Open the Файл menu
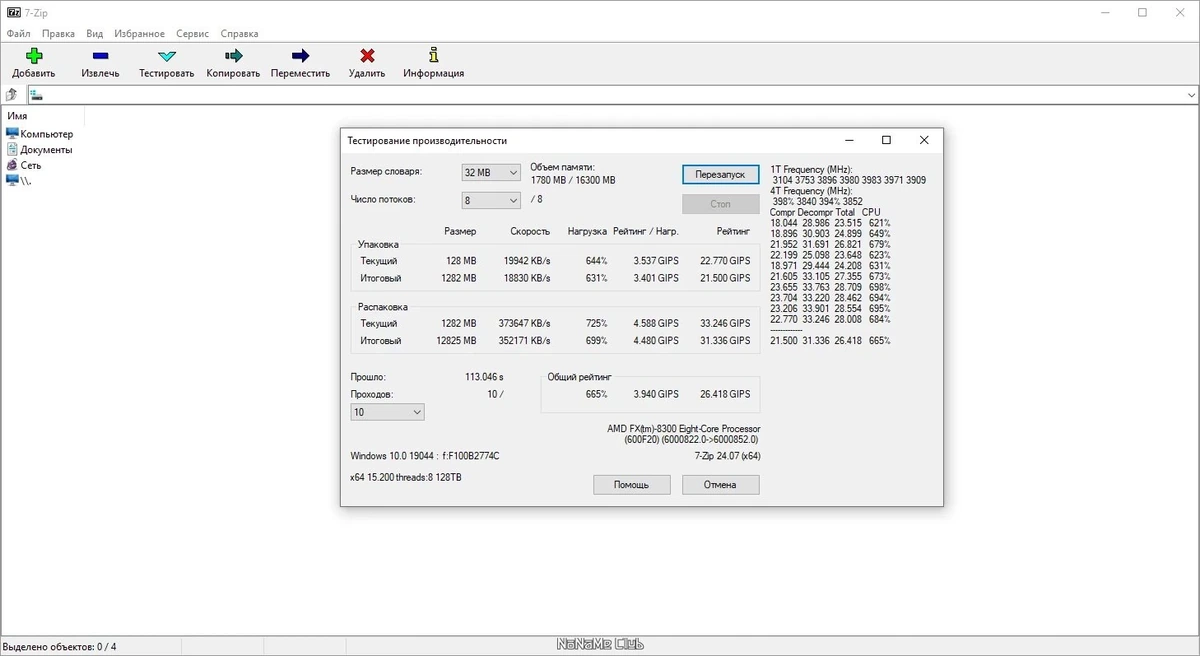Image resolution: width=1200 pixels, height=656 pixels. click(x=18, y=33)
